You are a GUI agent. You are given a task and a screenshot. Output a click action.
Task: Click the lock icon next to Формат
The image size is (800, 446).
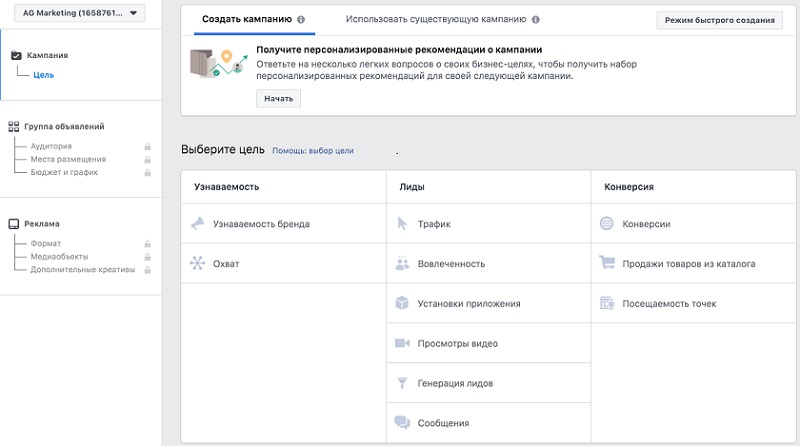pyautogui.click(x=147, y=244)
